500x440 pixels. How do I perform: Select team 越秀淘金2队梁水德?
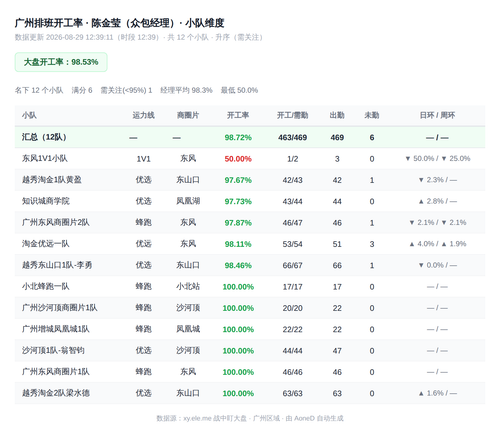pos(56,393)
